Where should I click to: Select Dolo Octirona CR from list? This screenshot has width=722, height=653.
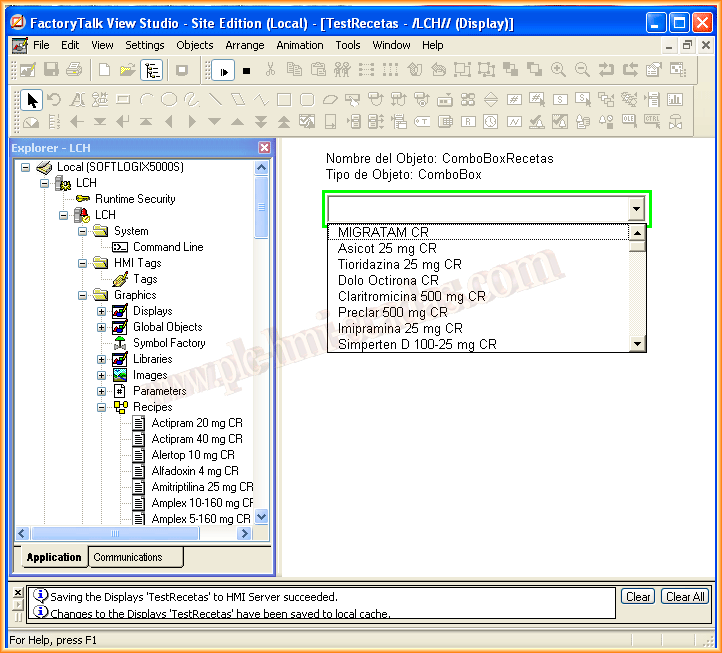(388, 280)
